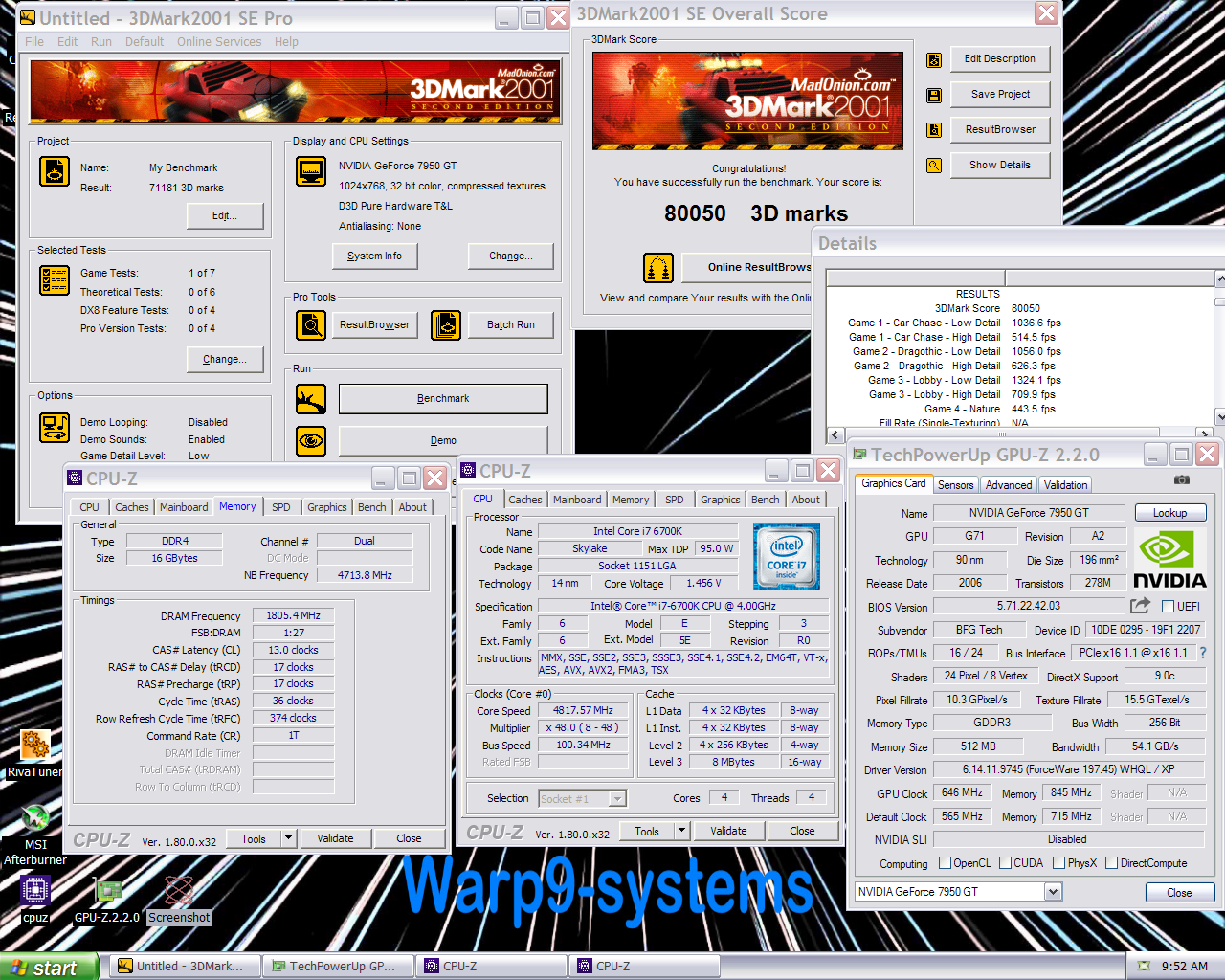Click the ResultBrowser icon in Overall Score window
The width and height of the screenshot is (1225, 980).
tap(934, 130)
